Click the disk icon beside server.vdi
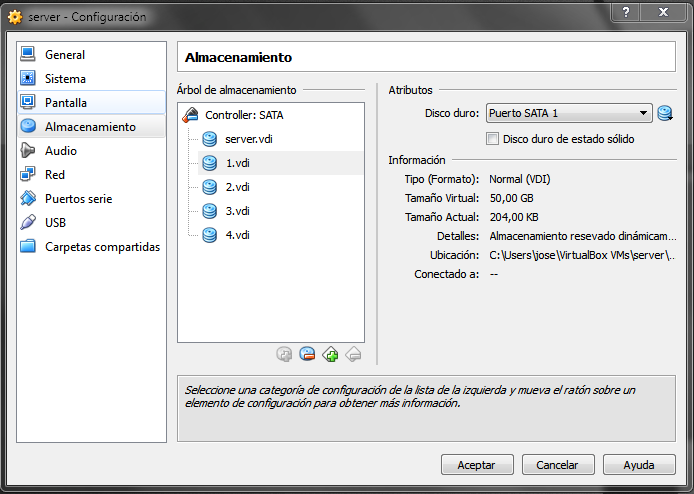Viewport: 694px width, 494px height. tap(209, 139)
